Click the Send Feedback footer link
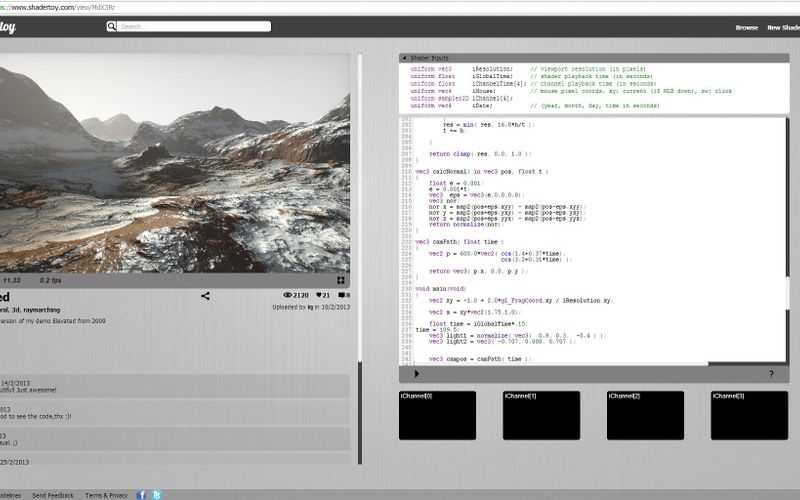This screenshot has width=800, height=500. 53,495
